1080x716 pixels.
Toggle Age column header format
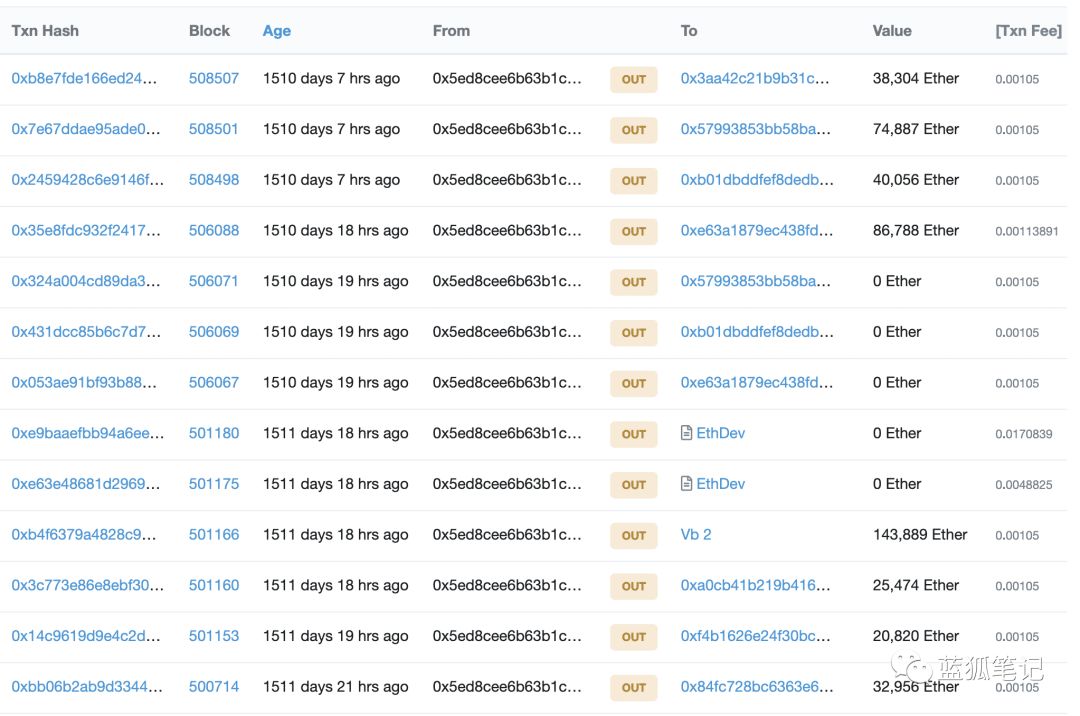pyautogui.click(x=276, y=31)
